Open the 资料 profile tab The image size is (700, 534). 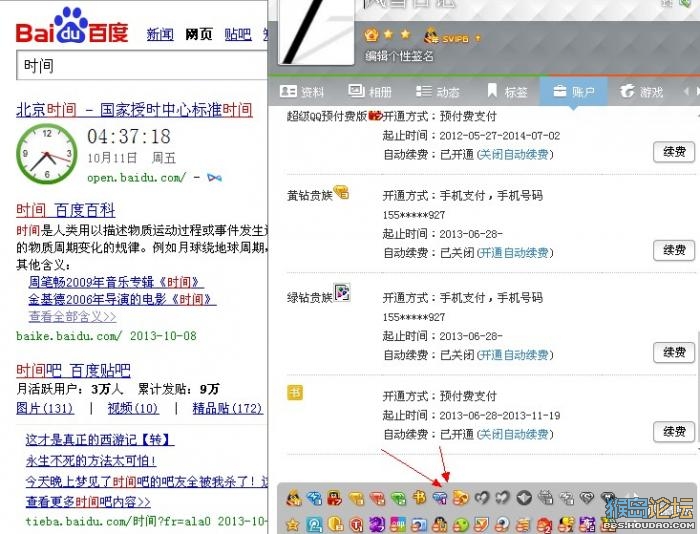[301, 92]
